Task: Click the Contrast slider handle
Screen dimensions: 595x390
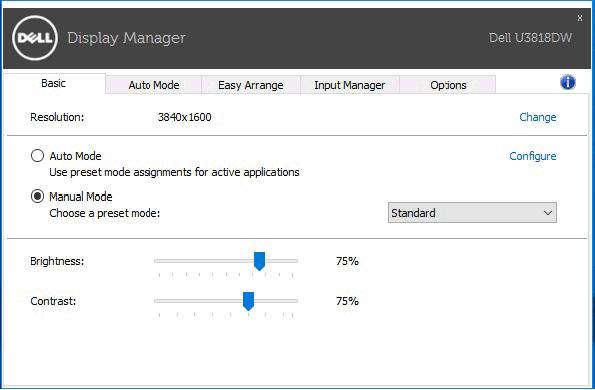Action: pyautogui.click(x=248, y=301)
